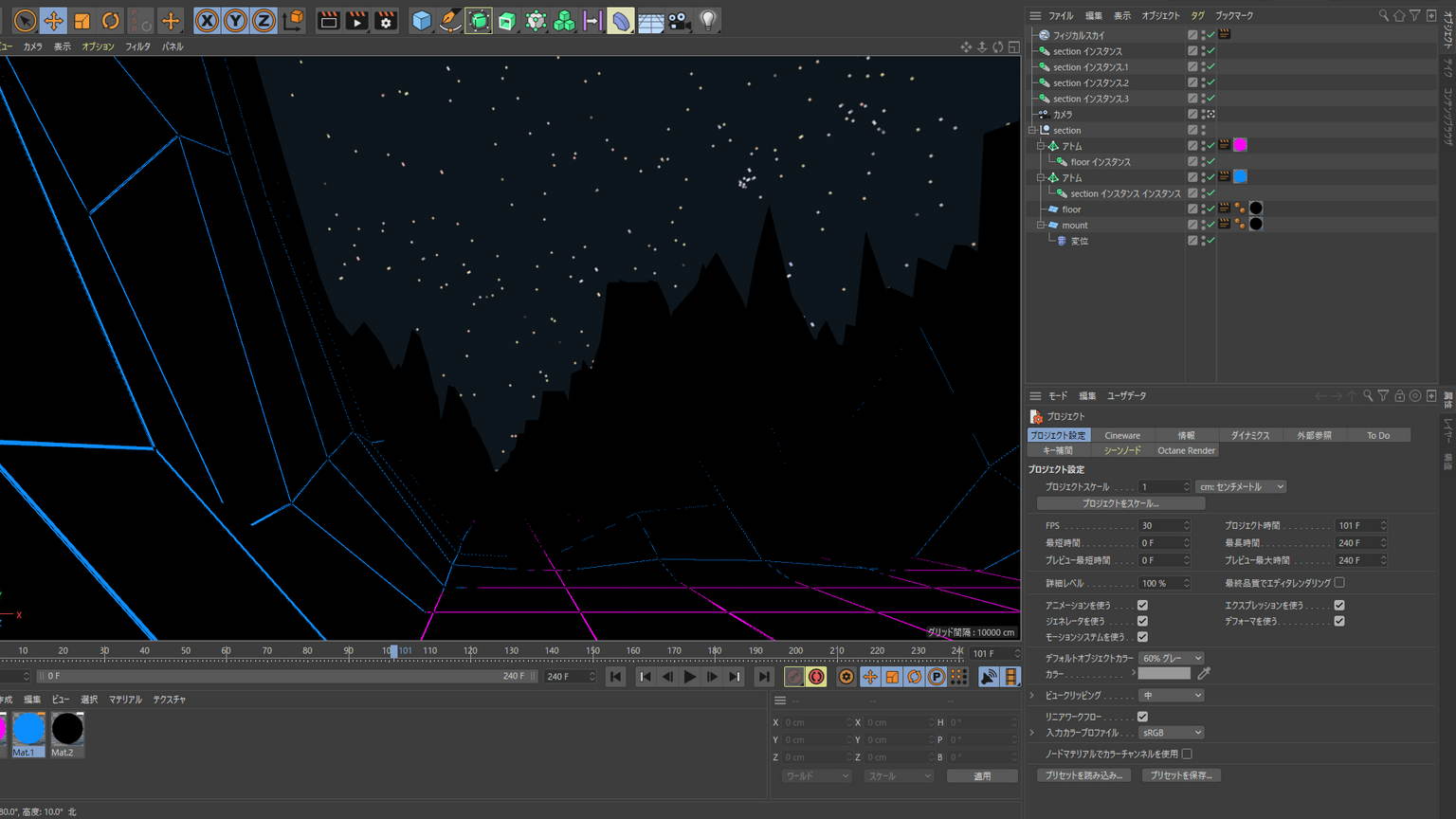Collapse the mount object tree node

click(x=1041, y=226)
